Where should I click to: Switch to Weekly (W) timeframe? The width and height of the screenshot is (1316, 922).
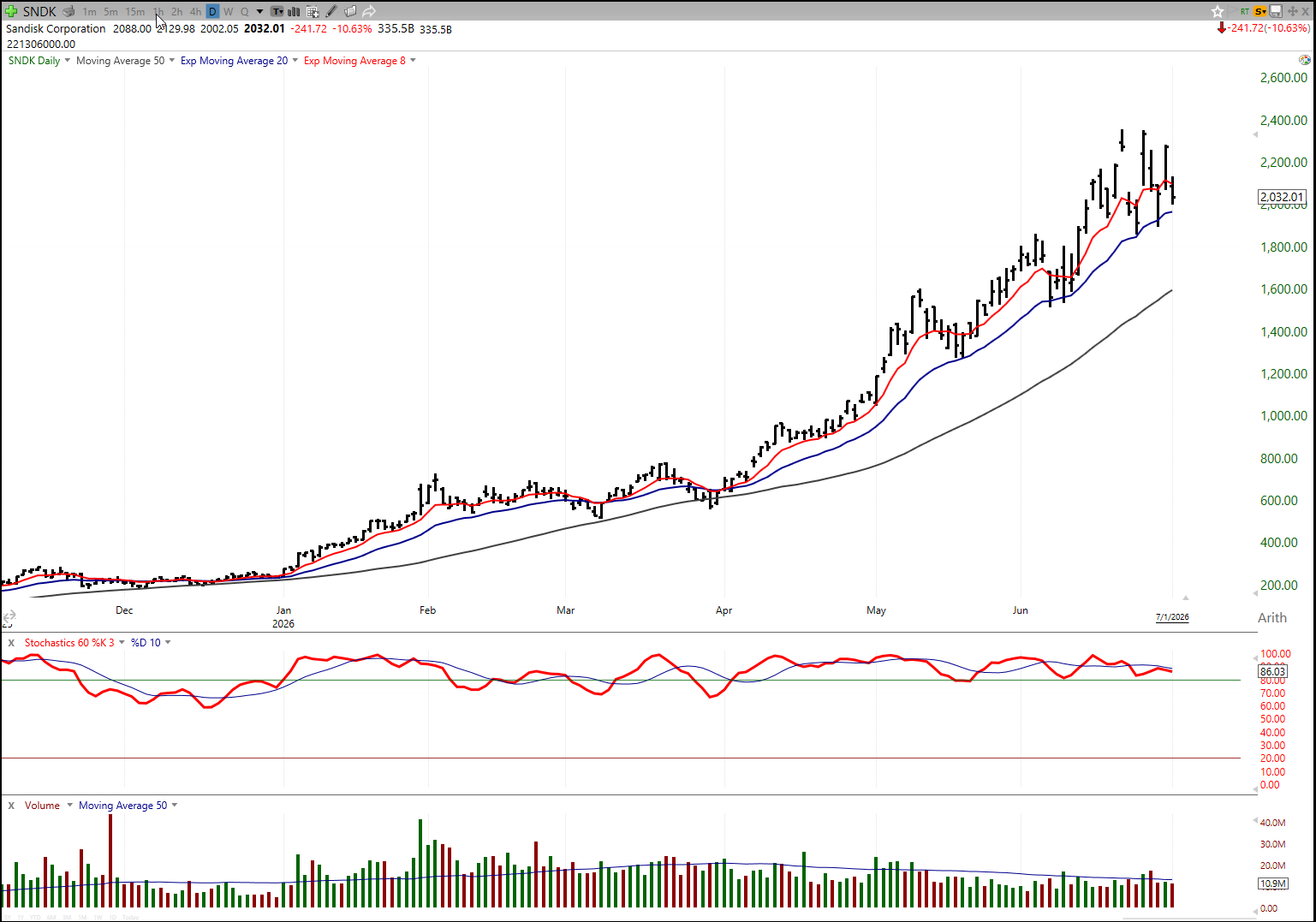229,12
